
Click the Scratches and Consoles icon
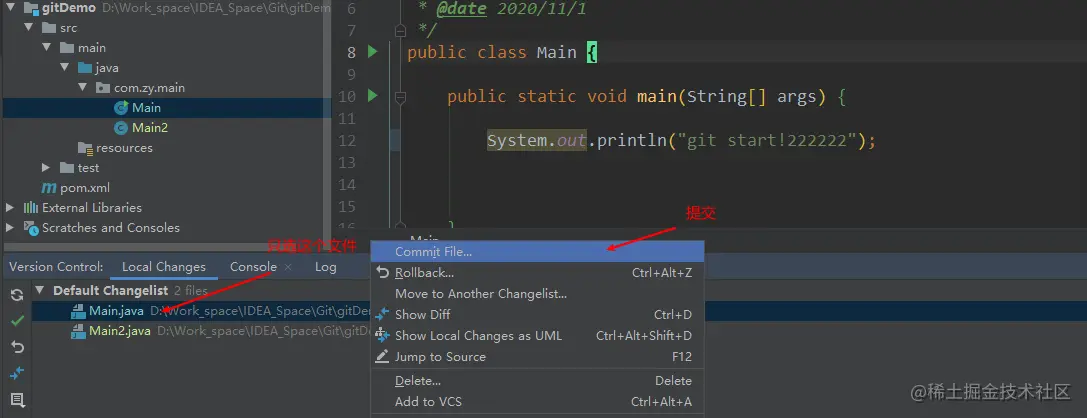pyautogui.click(x=31, y=227)
